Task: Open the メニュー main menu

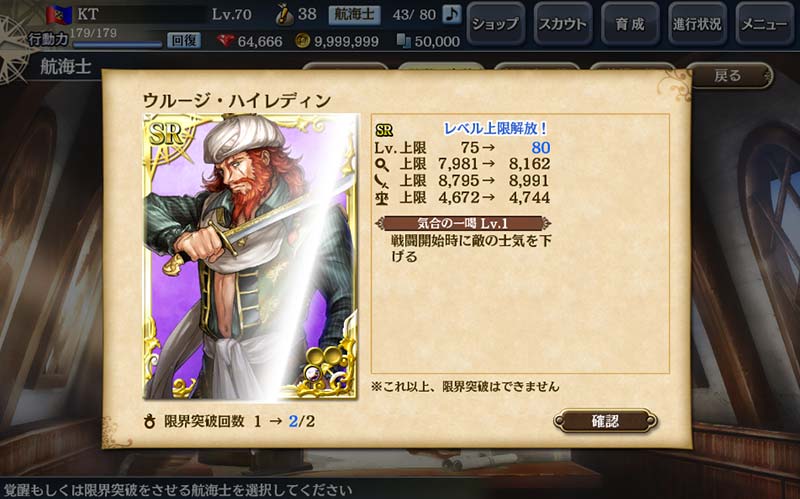Action: 764,23
